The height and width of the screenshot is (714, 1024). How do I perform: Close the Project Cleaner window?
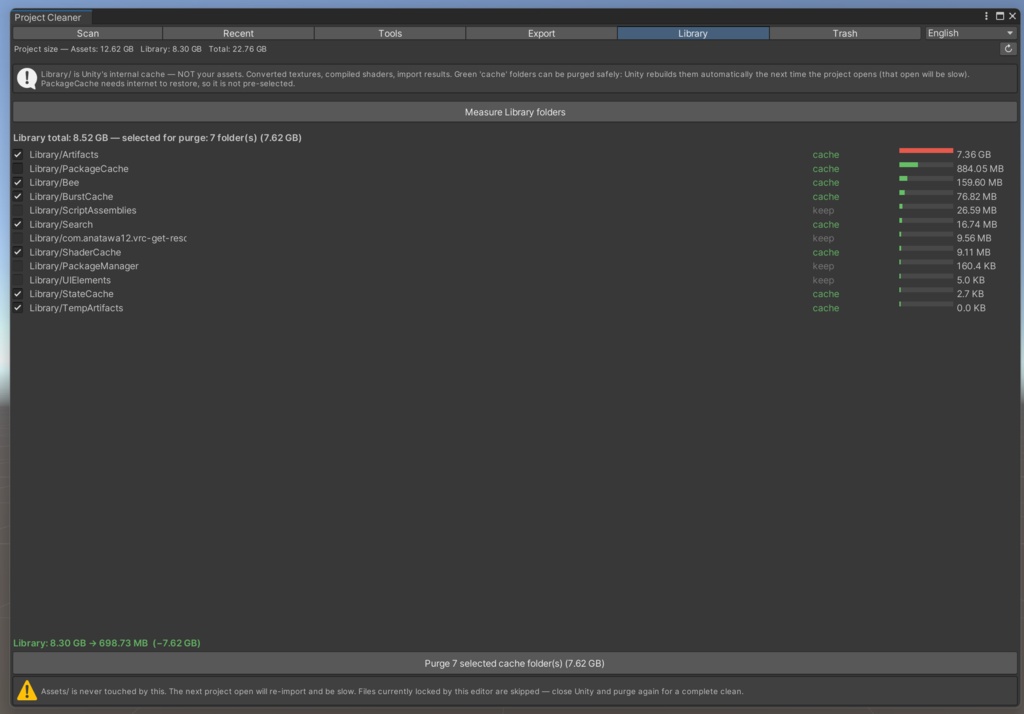1012,16
